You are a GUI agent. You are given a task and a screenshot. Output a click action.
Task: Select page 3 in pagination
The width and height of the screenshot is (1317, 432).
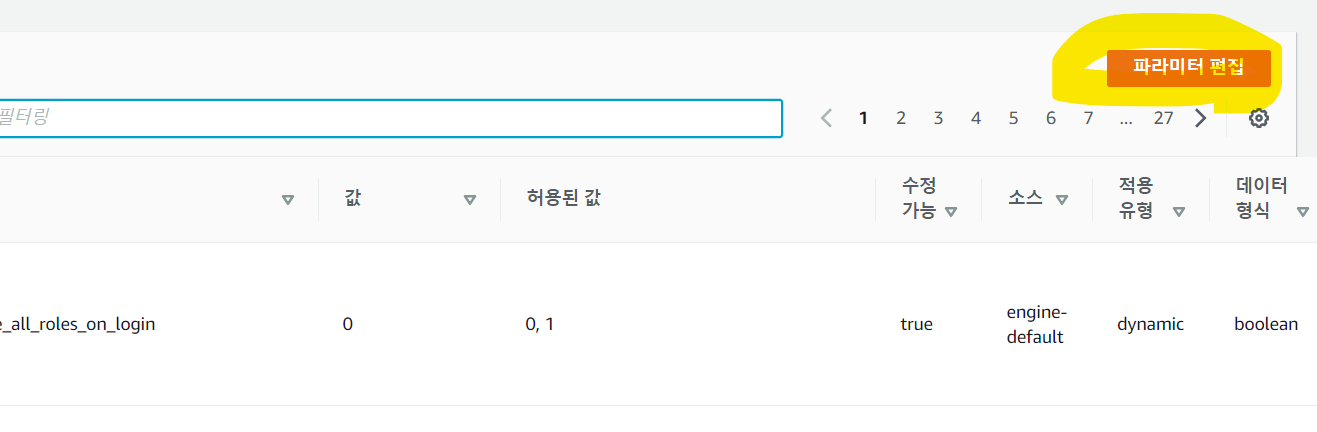(938, 118)
